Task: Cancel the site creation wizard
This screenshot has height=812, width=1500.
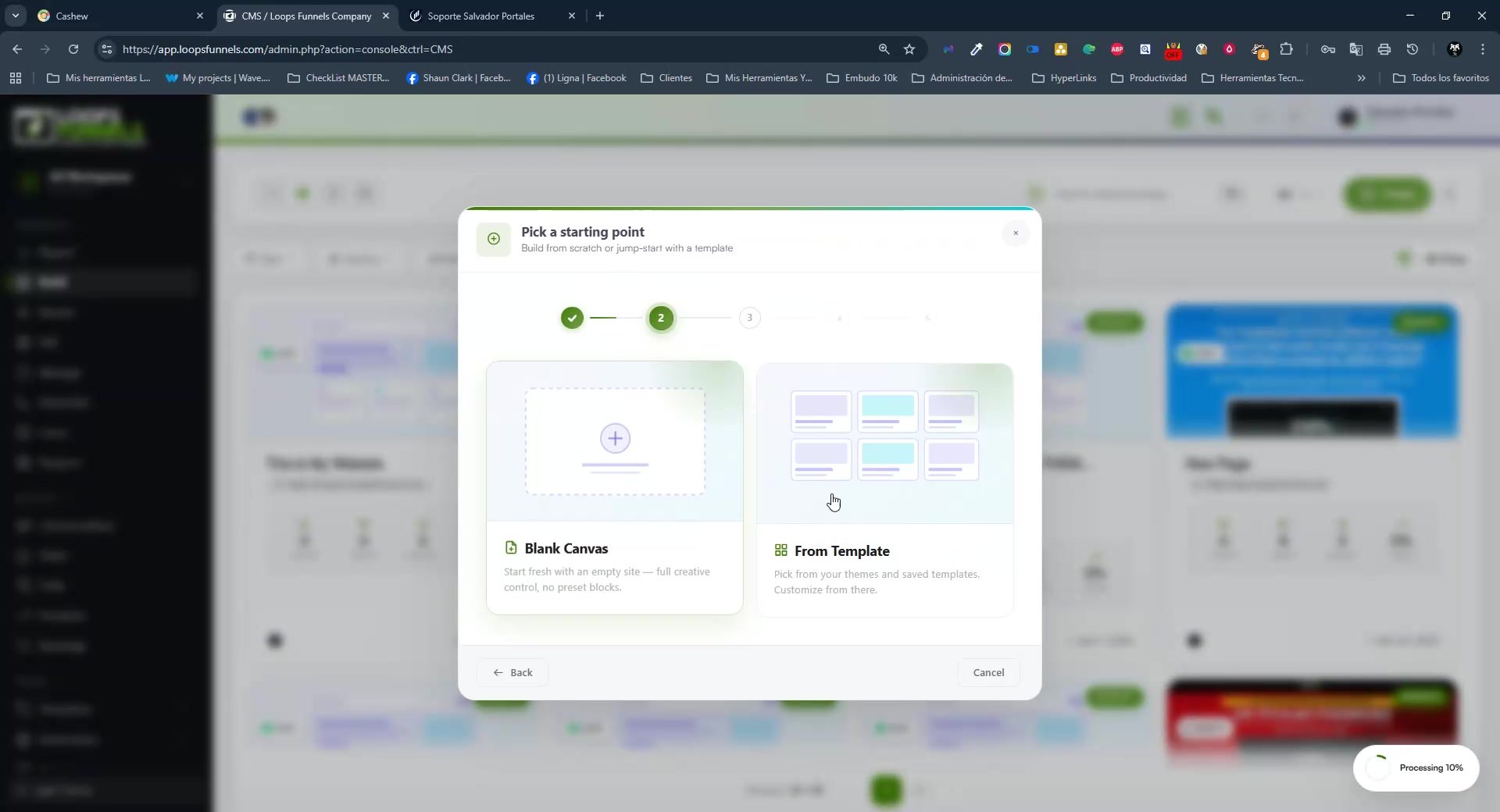Action: tap(989, 672)
